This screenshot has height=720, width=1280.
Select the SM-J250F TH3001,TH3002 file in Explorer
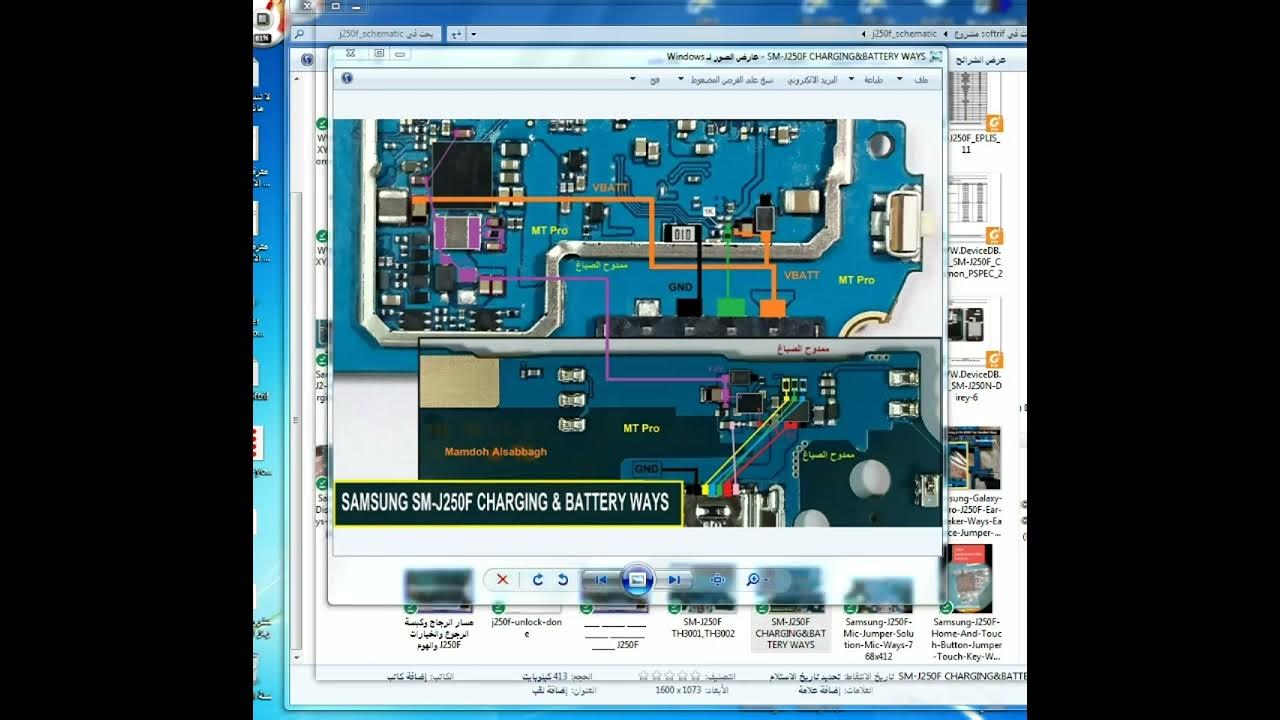pos(702,627)
